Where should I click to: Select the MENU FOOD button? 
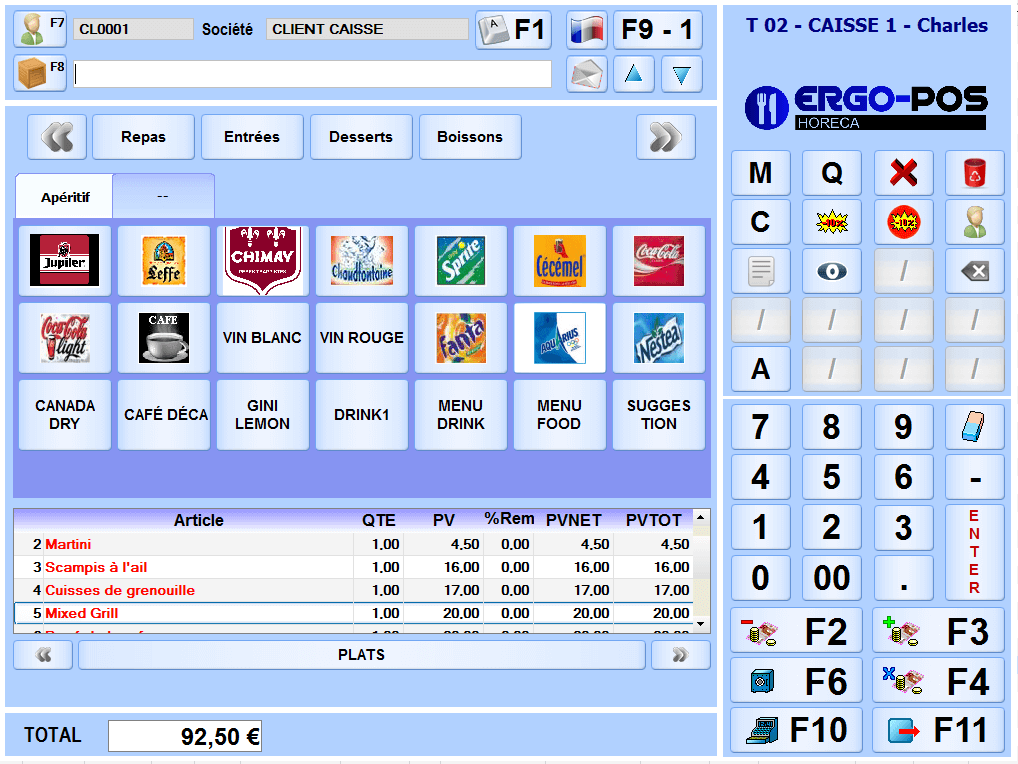(560, 415)
